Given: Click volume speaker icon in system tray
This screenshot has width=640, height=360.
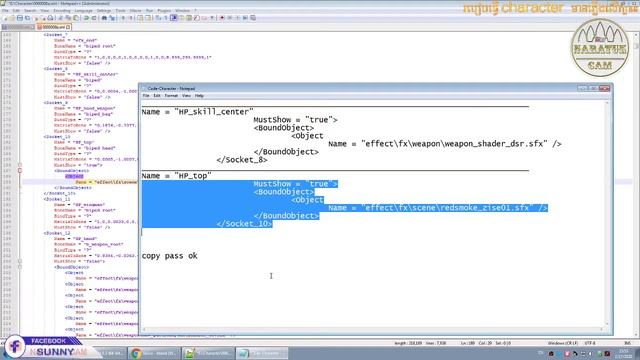Looking at the screenshot, I should tap(591, 354).
